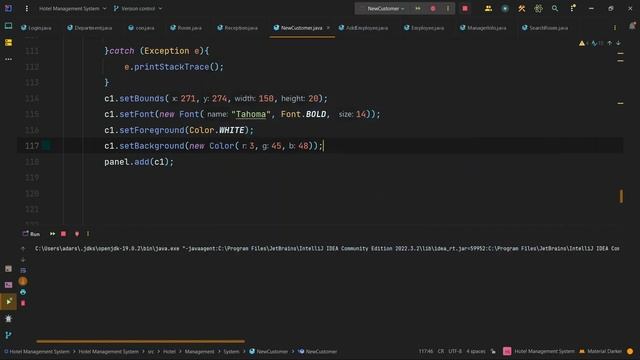Show more tool windows ellipsis in sidebar
Image resolution: width=640 pixels, height=360 pixels.
click(x=8, y=59)
